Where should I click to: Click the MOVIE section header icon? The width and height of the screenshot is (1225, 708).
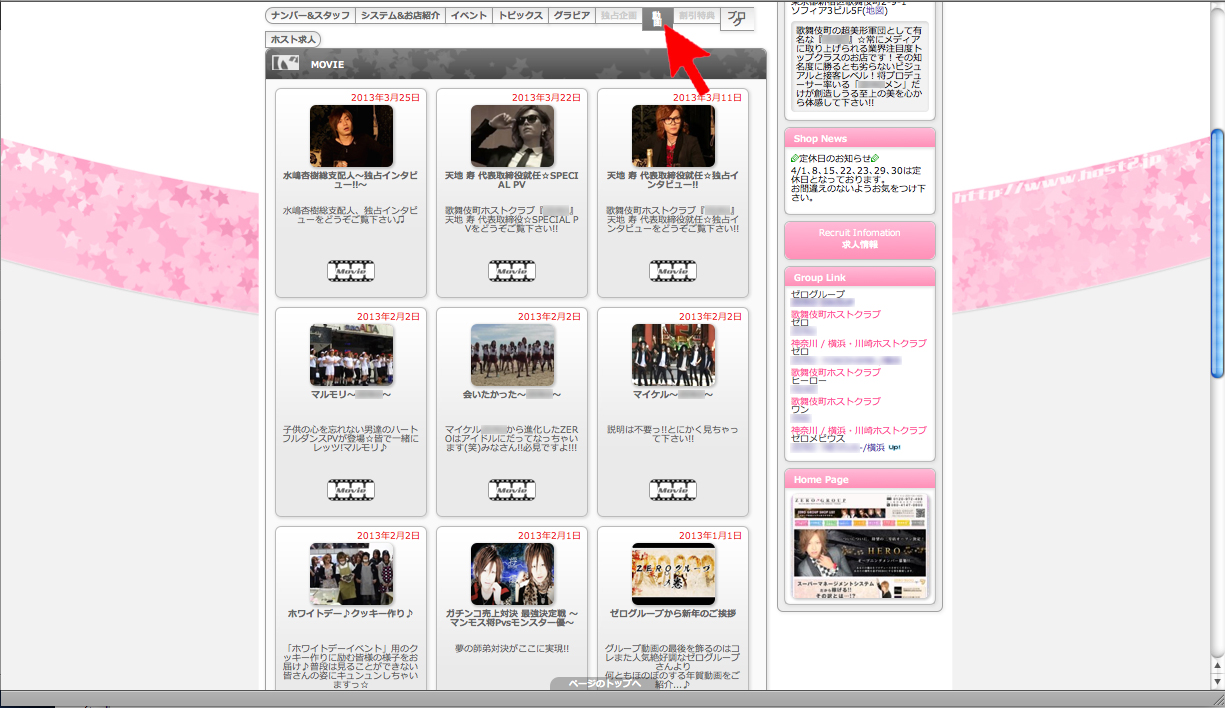point(286,64)
